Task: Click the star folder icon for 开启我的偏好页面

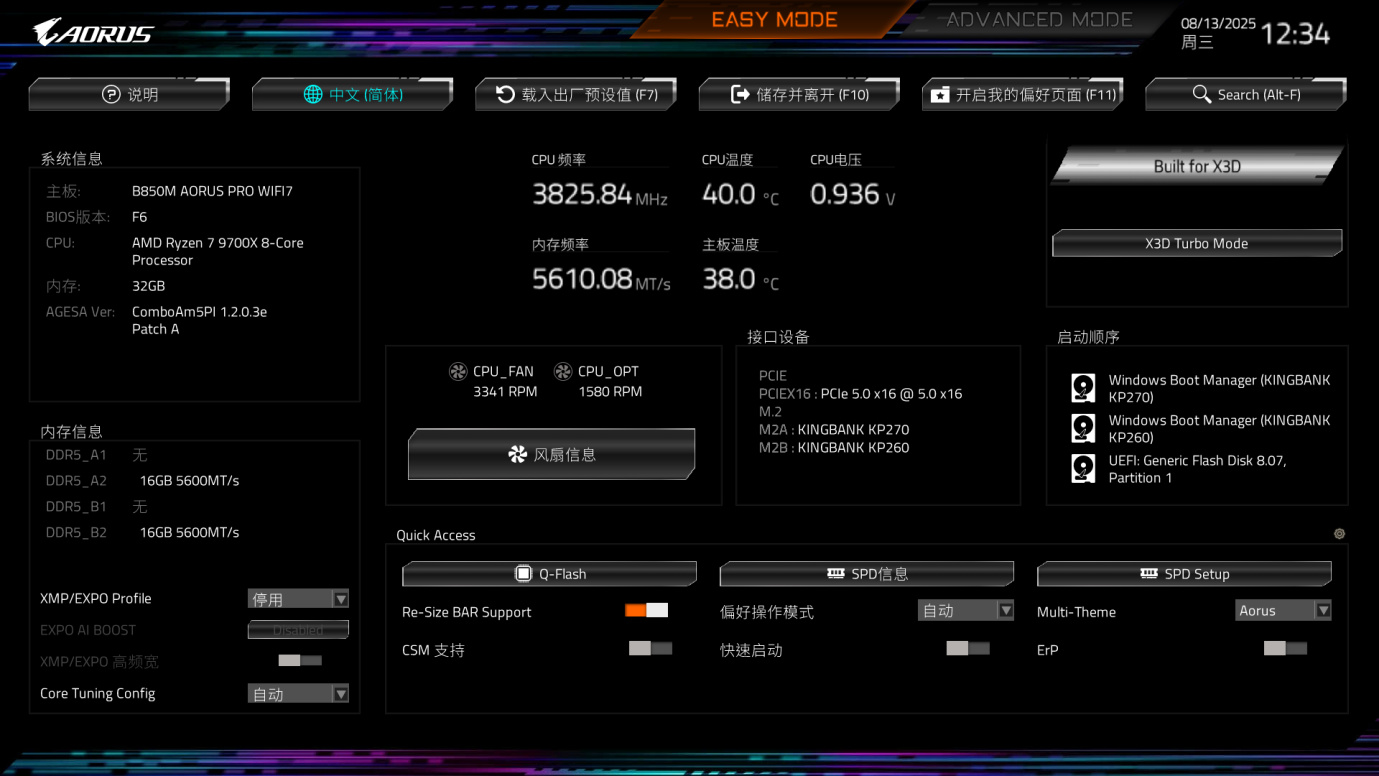Action: coord(940,94)
